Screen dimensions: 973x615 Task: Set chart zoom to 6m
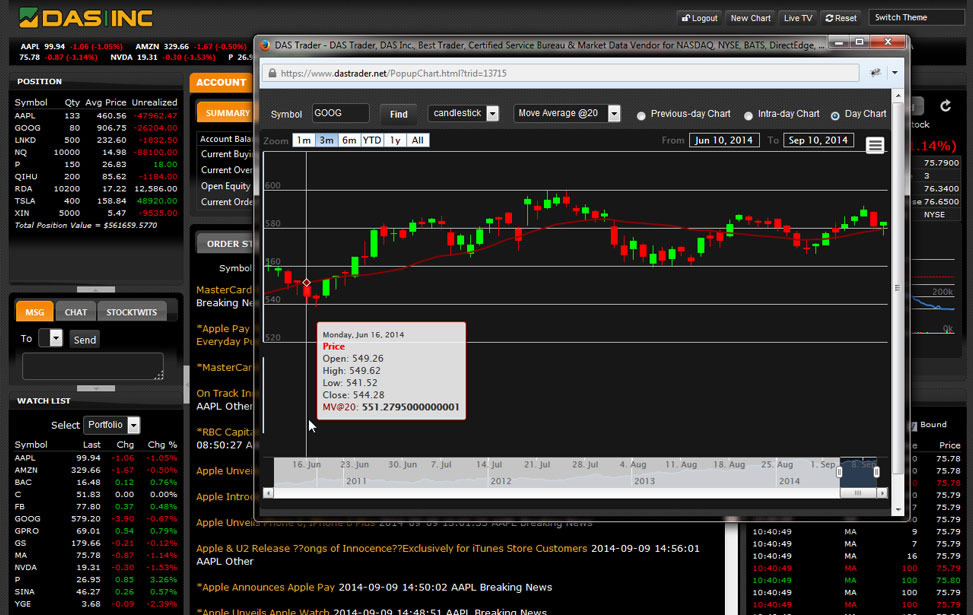click(349, 140)
